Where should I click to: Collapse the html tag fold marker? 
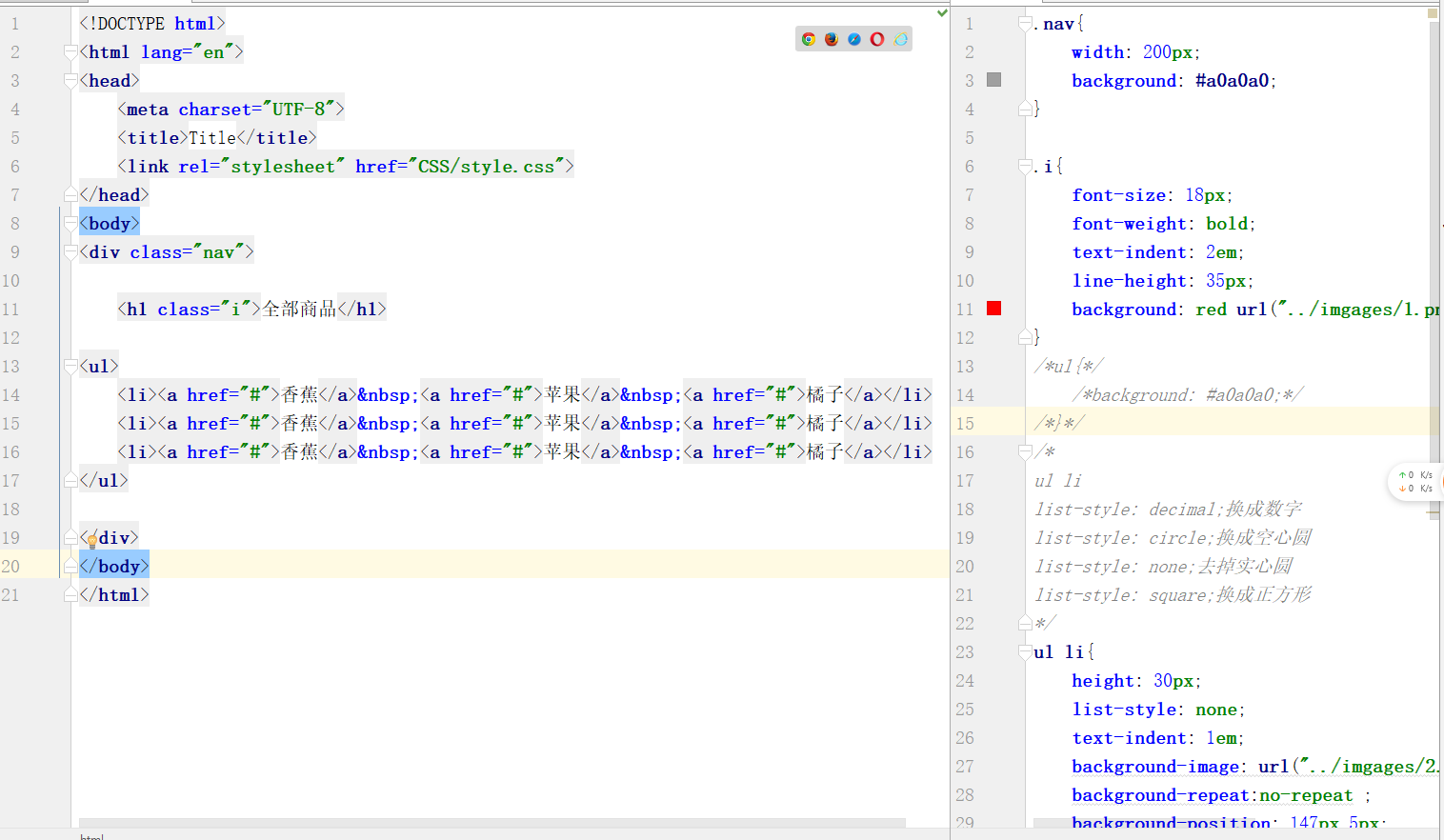click(x=70, y=51)
